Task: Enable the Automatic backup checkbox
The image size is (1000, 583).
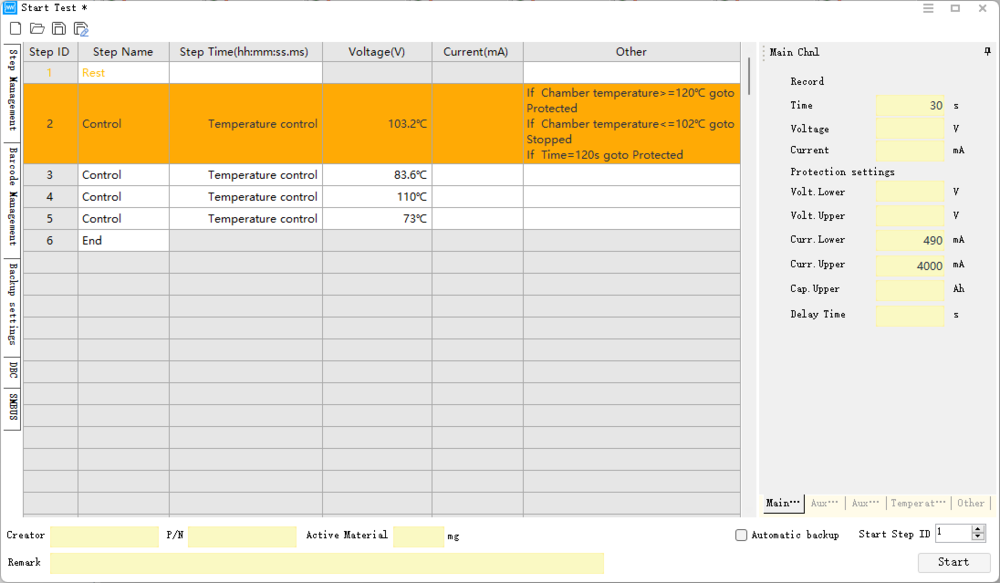Action: pos(741,535)
